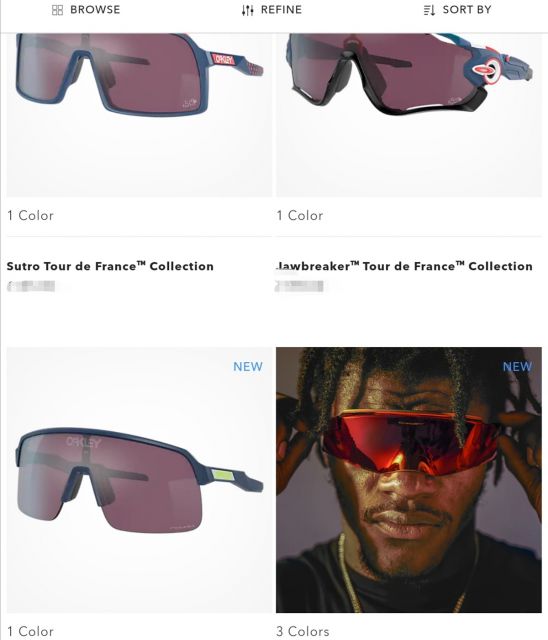This screenshot has height=640, width=548.
Task: Click "1 Color" label under Sutro Tour de France
Action: pos(31,215)
